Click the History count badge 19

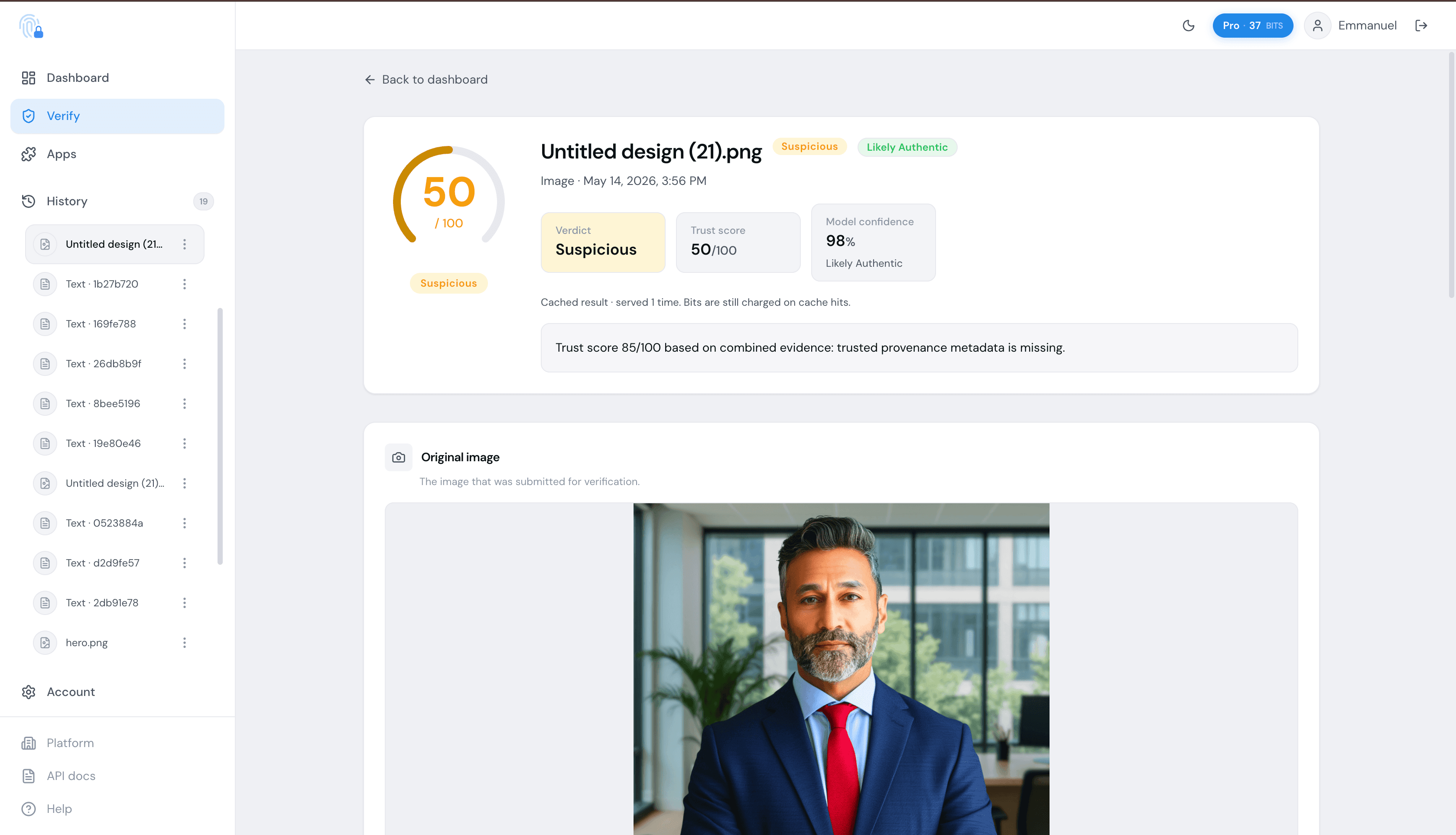click(x=203, y=201)
